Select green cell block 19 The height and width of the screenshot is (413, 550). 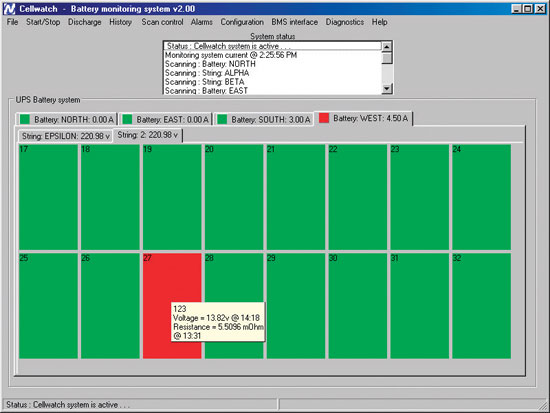pos(172,197)
